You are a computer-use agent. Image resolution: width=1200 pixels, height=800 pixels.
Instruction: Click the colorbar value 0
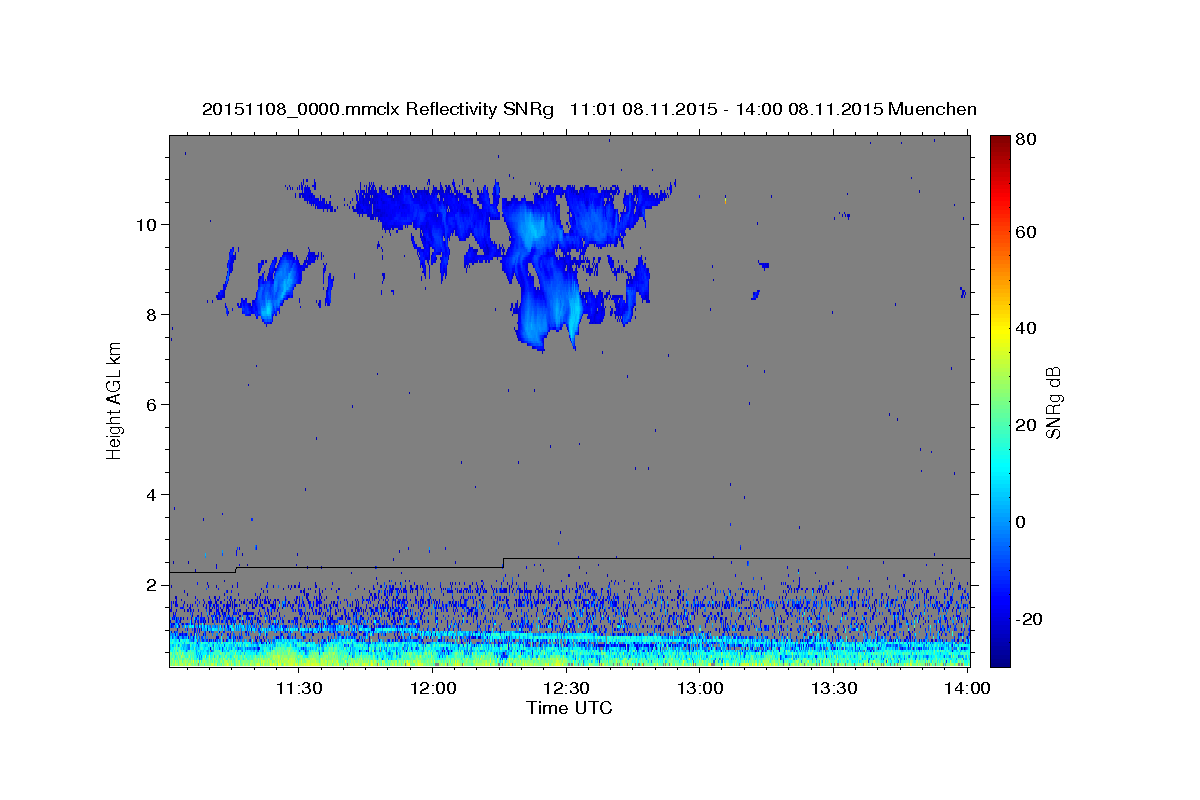(x=1022, y=522)
